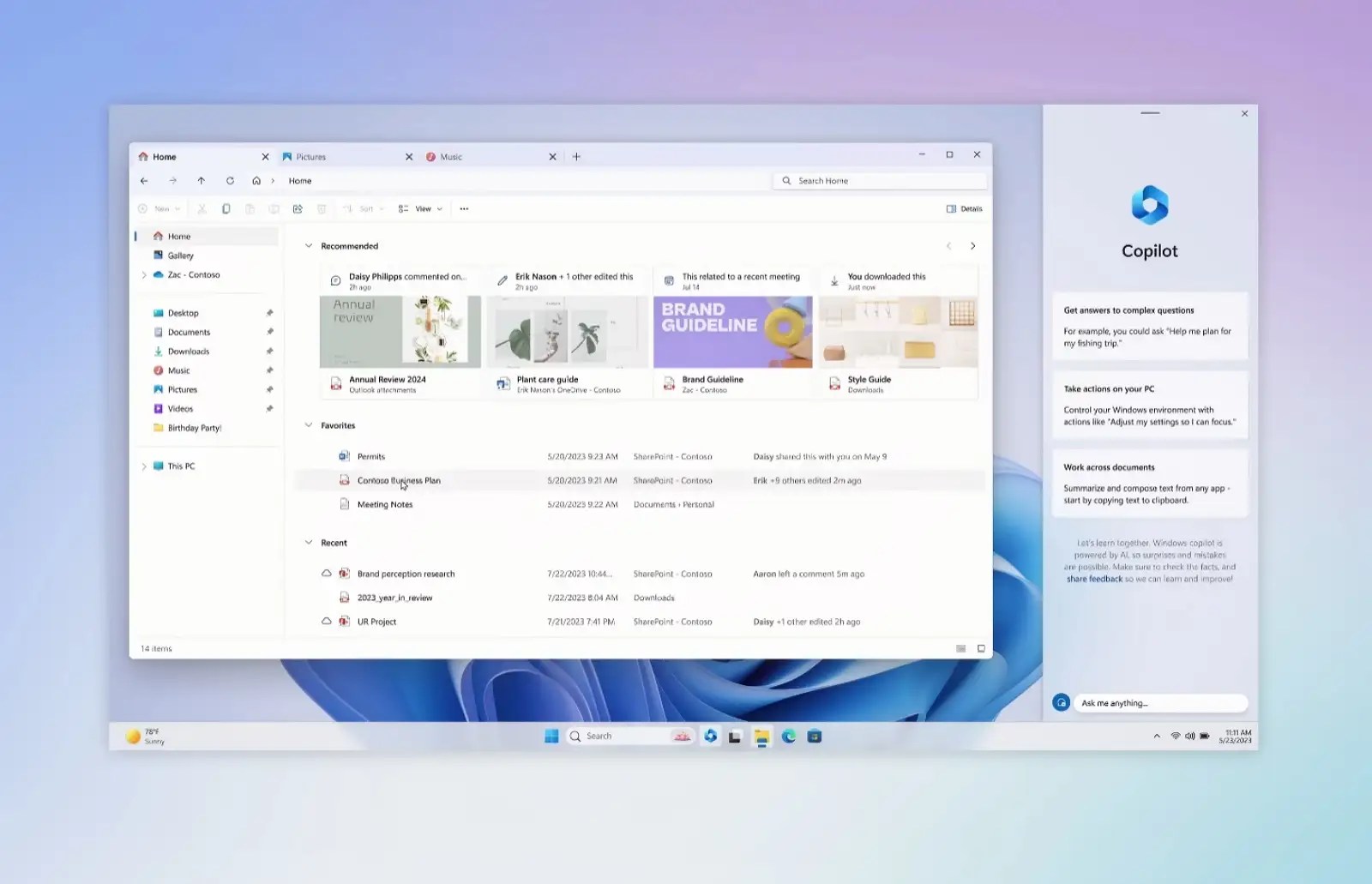Click the Copilot logo in the sidebar
This screenshot has width=1372, height=884.
pos(1149,204)
